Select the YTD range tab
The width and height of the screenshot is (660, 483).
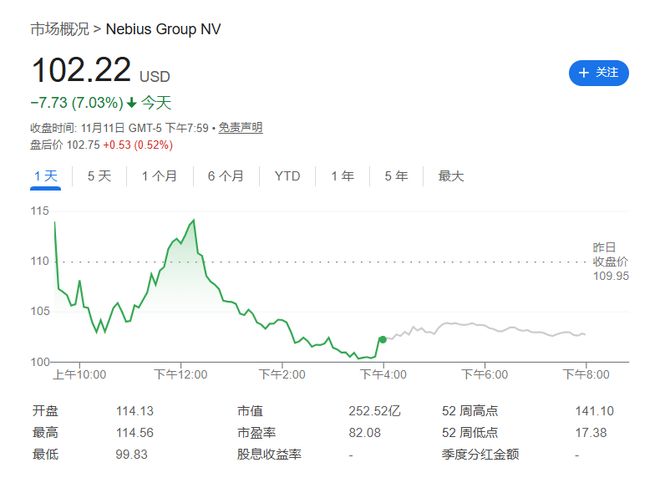point(287,176)
